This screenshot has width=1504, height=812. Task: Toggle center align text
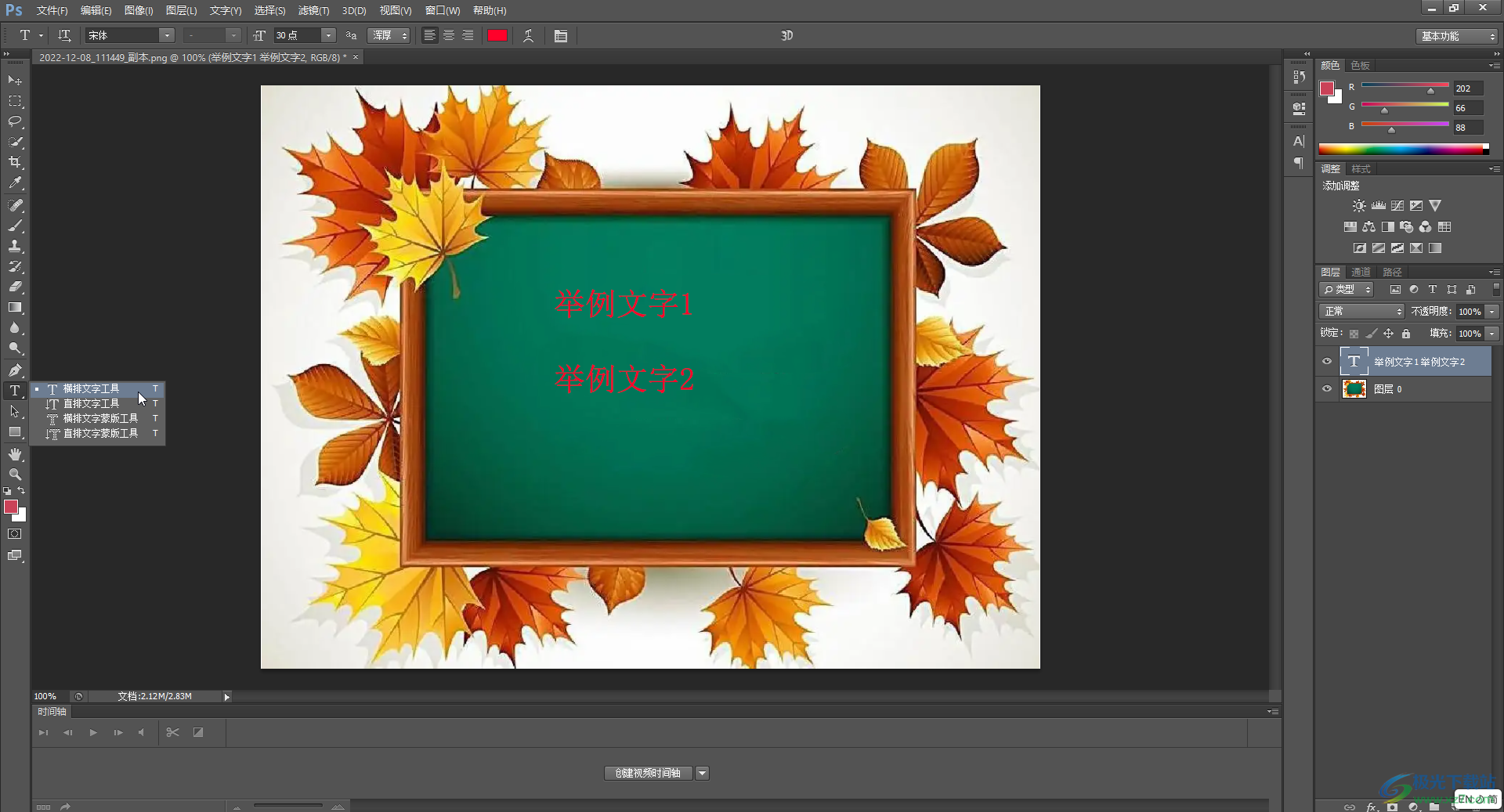point(449,35)
